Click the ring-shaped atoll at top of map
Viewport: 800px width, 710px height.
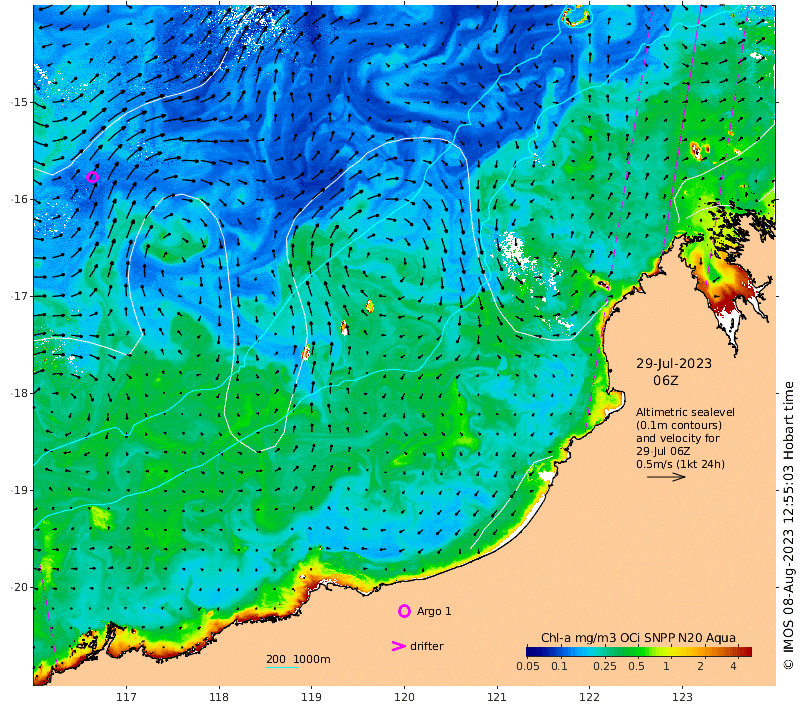point(576,16)
